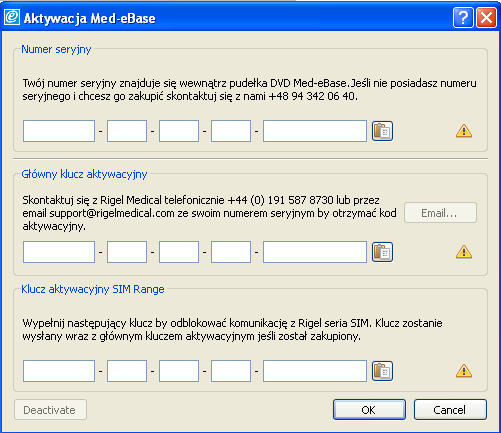
Task: Click the Cancel button
Action: tap(450, 410)
